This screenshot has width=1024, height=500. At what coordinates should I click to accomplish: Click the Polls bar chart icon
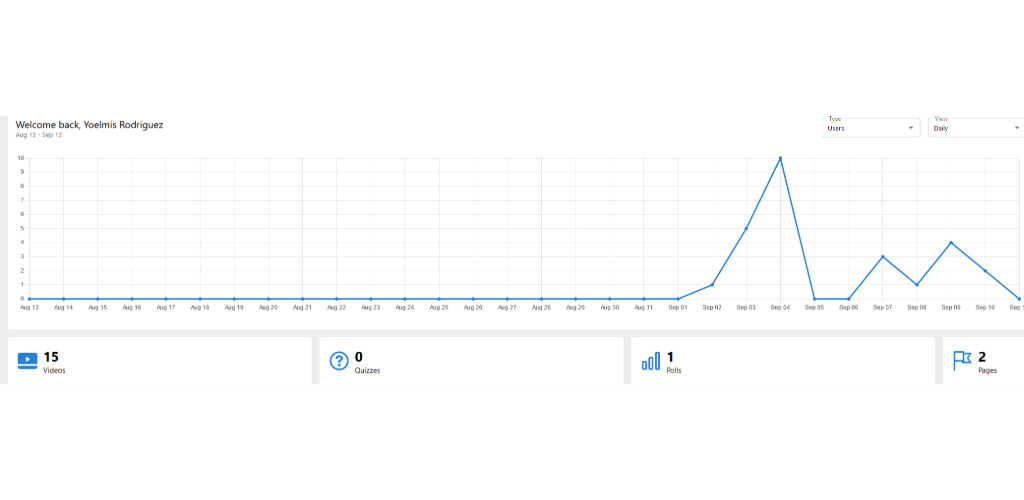coord(650,361)
